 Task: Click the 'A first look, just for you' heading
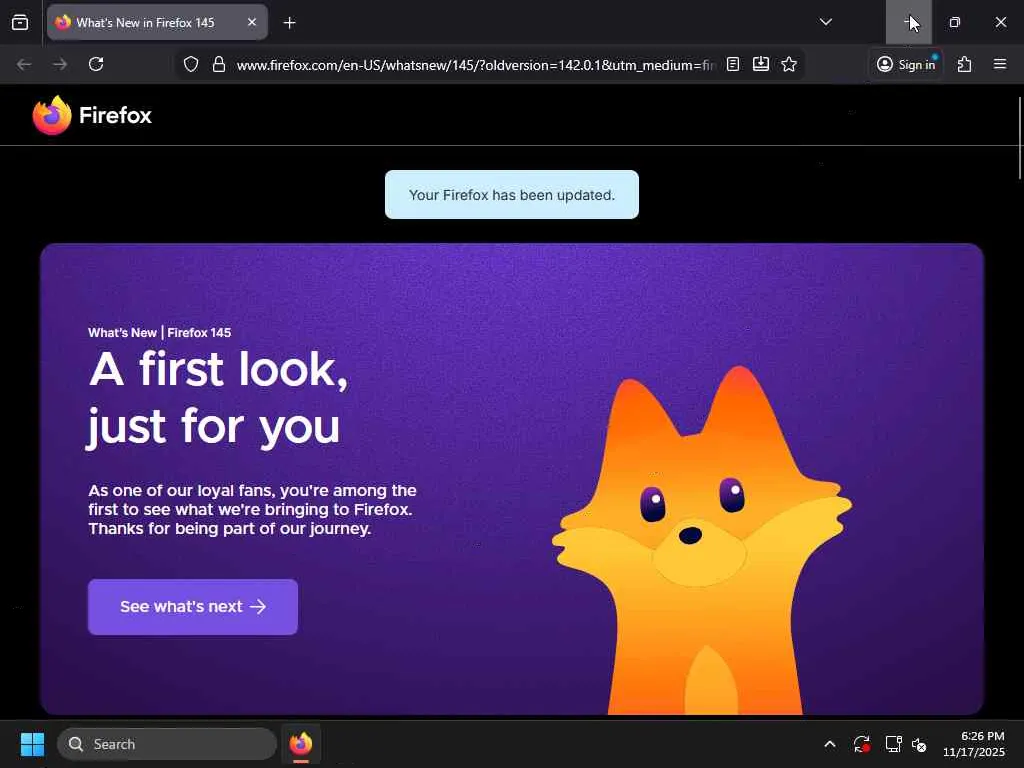click(218, 398)
